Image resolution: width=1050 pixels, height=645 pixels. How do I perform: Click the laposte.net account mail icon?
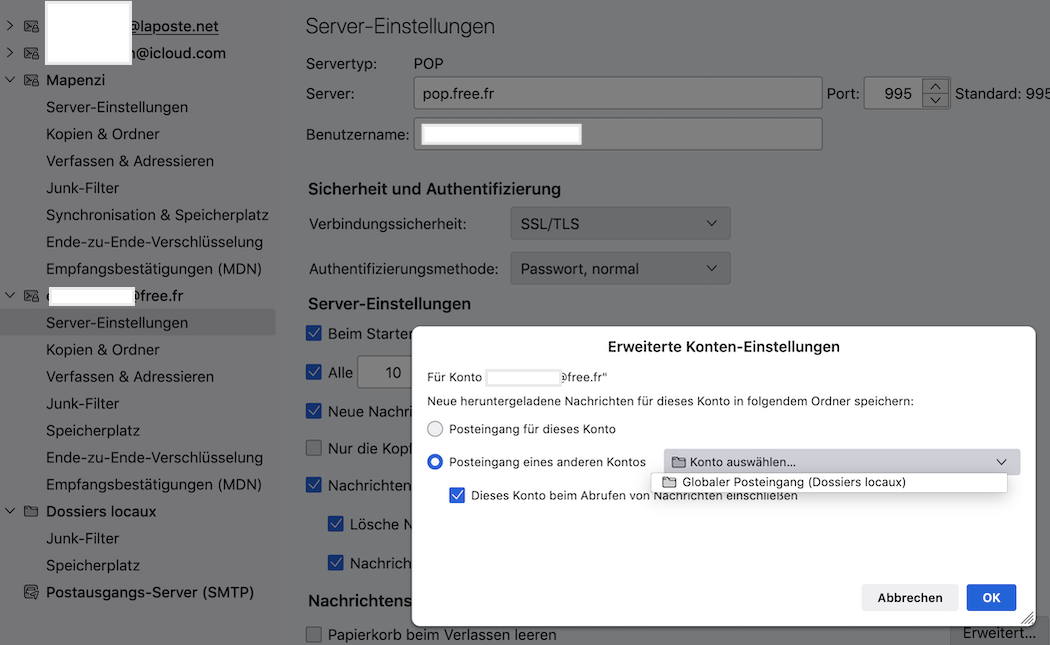tap(31, 26)
